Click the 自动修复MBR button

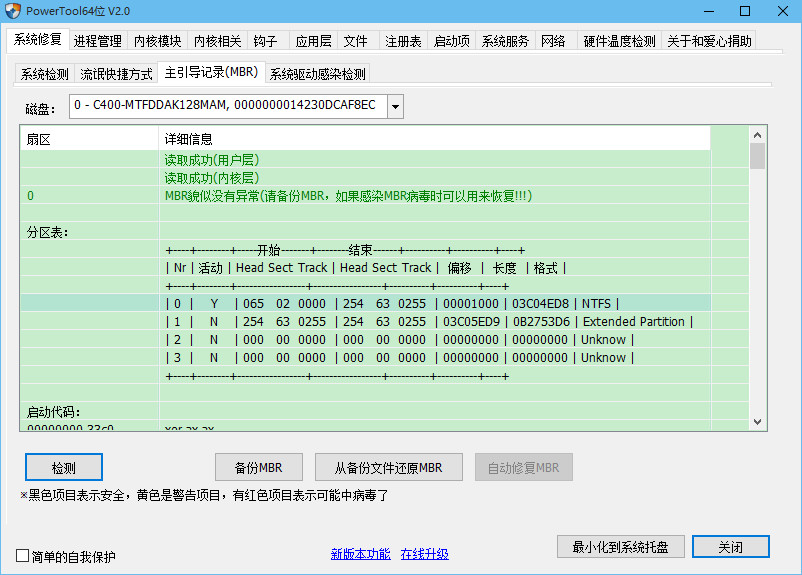[524, 467]
